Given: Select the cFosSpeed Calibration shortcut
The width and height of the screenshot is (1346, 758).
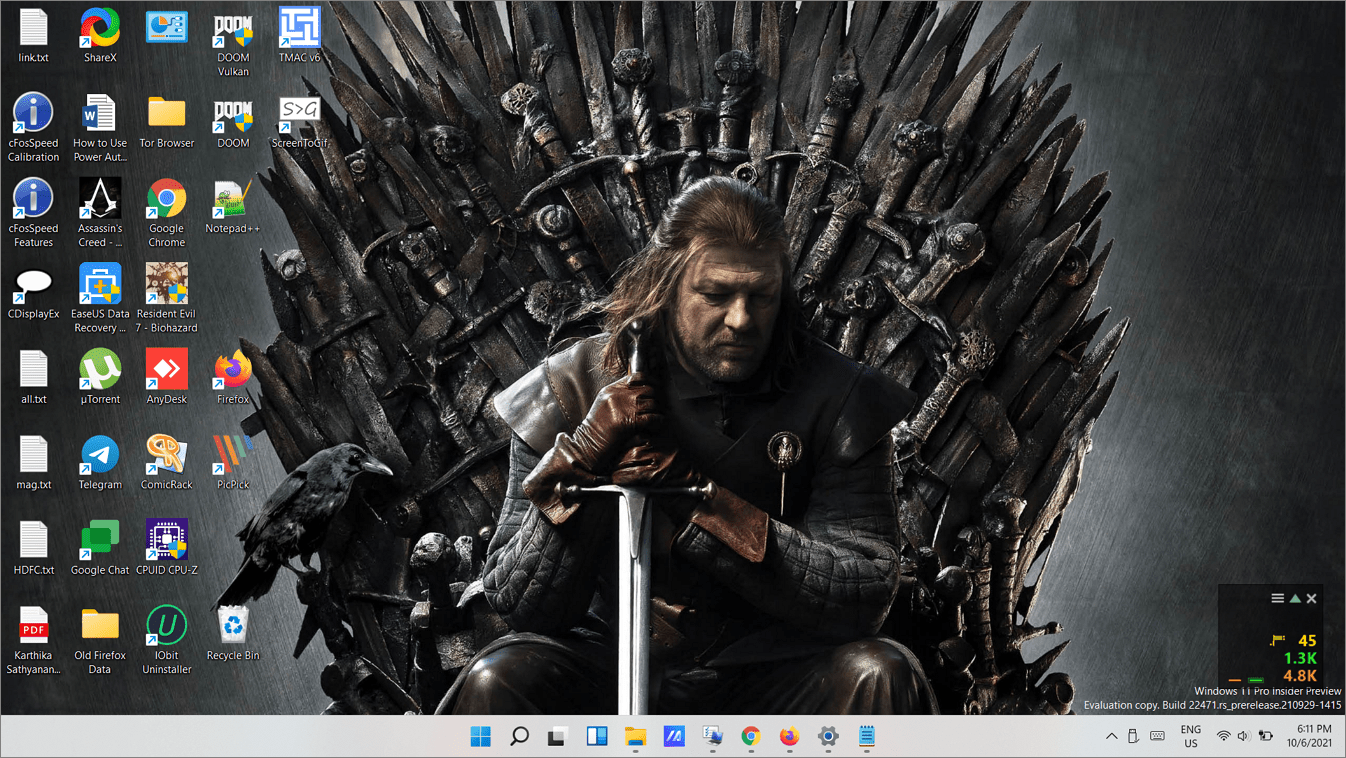Looking at the screenshot, I should [x=33, y=128].
